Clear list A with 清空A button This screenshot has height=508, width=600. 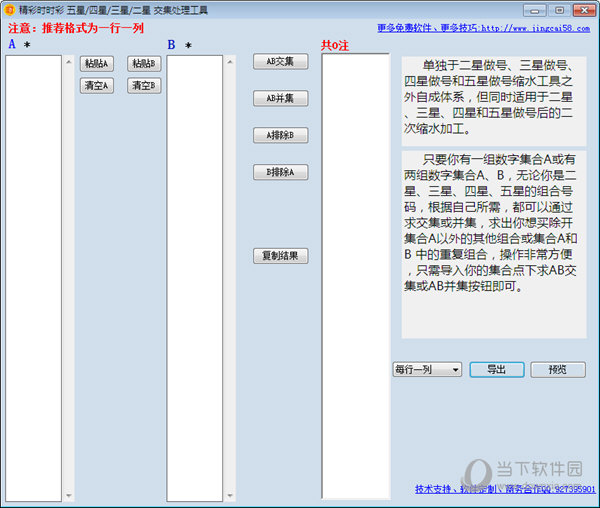click(x=97, y=85)
